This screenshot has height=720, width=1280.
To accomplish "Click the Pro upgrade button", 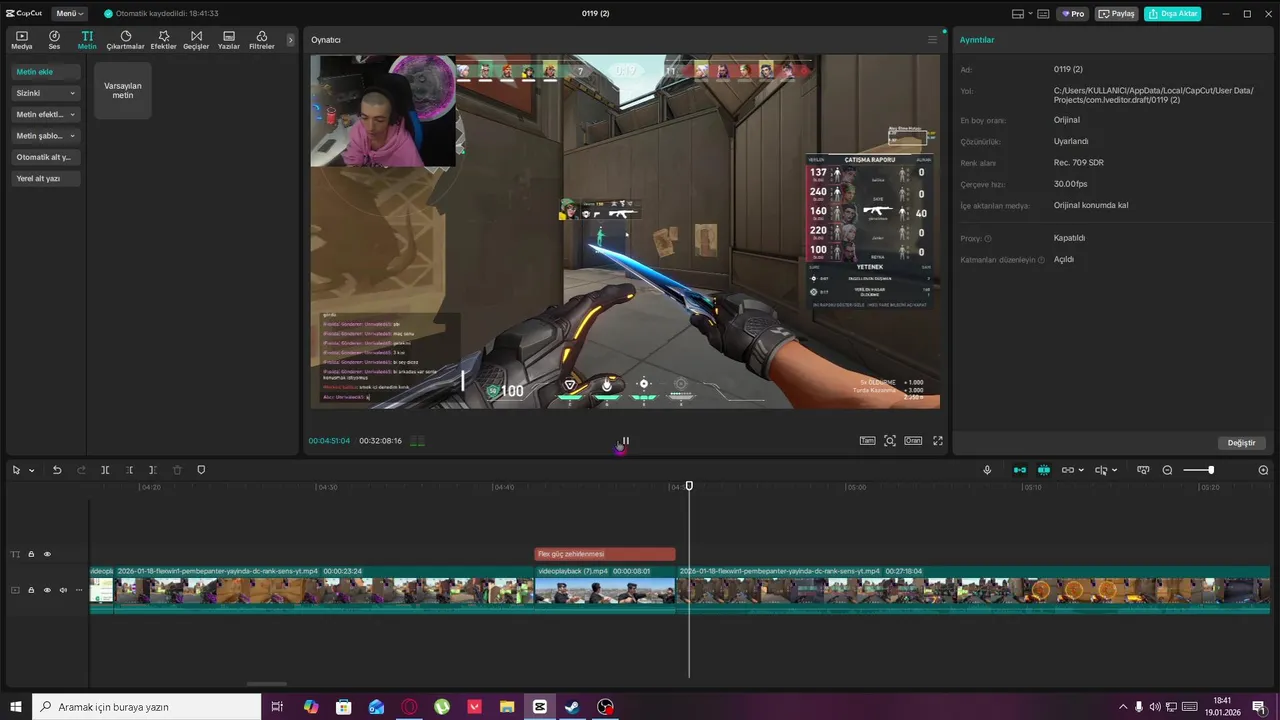I will point(1074,14).
